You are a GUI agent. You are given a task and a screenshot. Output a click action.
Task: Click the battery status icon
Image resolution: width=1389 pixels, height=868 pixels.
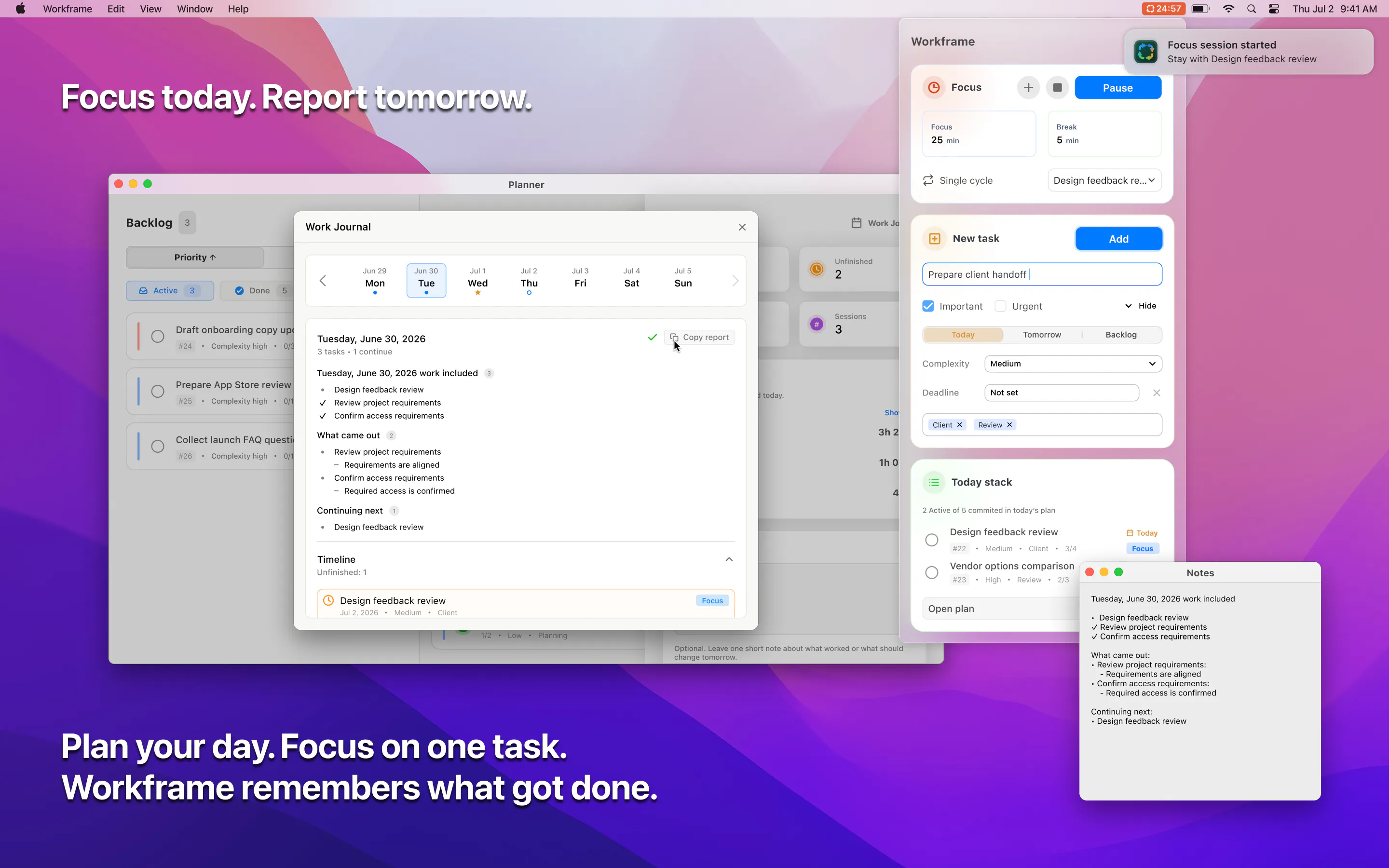click(x=1200, y=9)
